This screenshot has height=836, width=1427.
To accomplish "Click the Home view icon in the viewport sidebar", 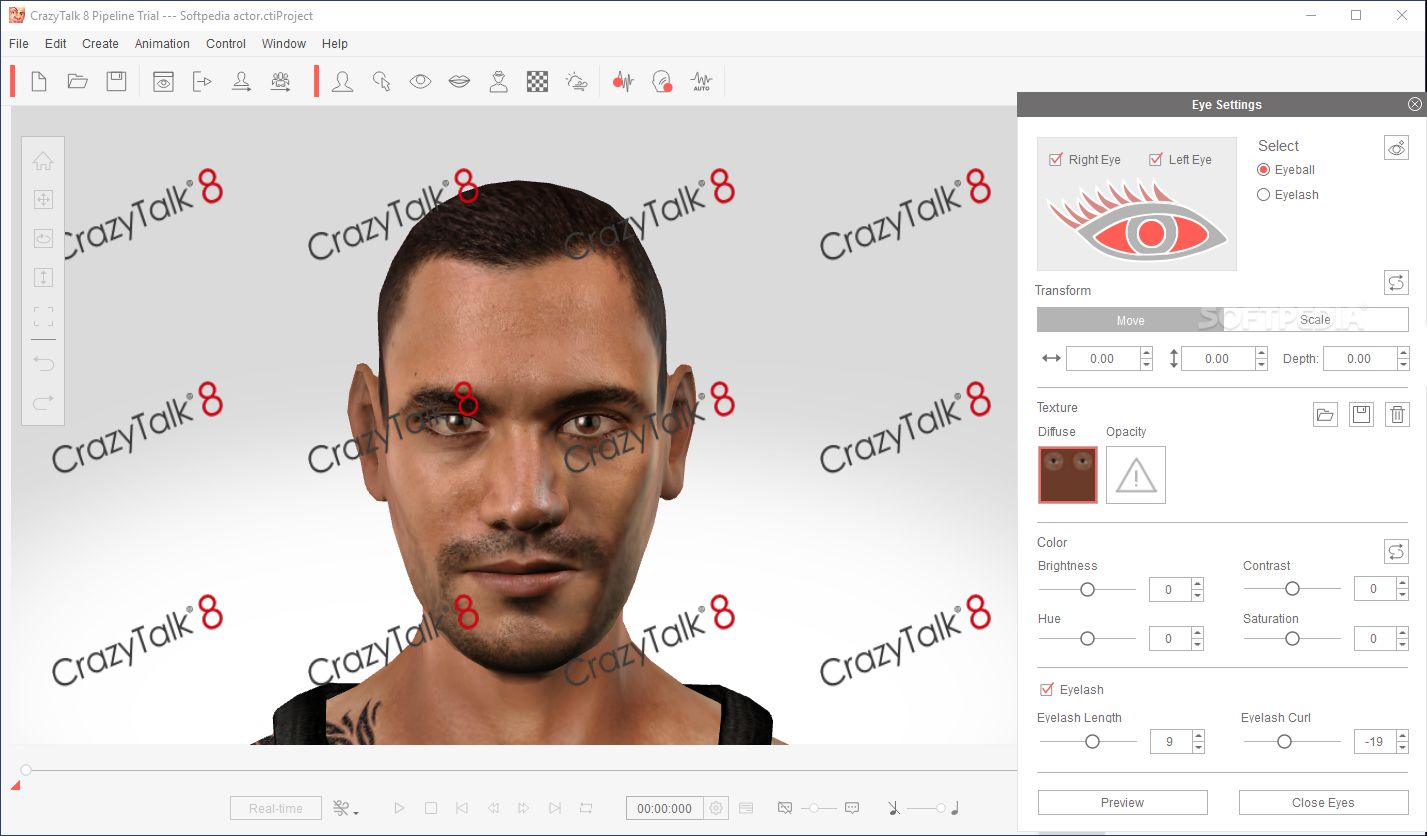I will (43, 161).
